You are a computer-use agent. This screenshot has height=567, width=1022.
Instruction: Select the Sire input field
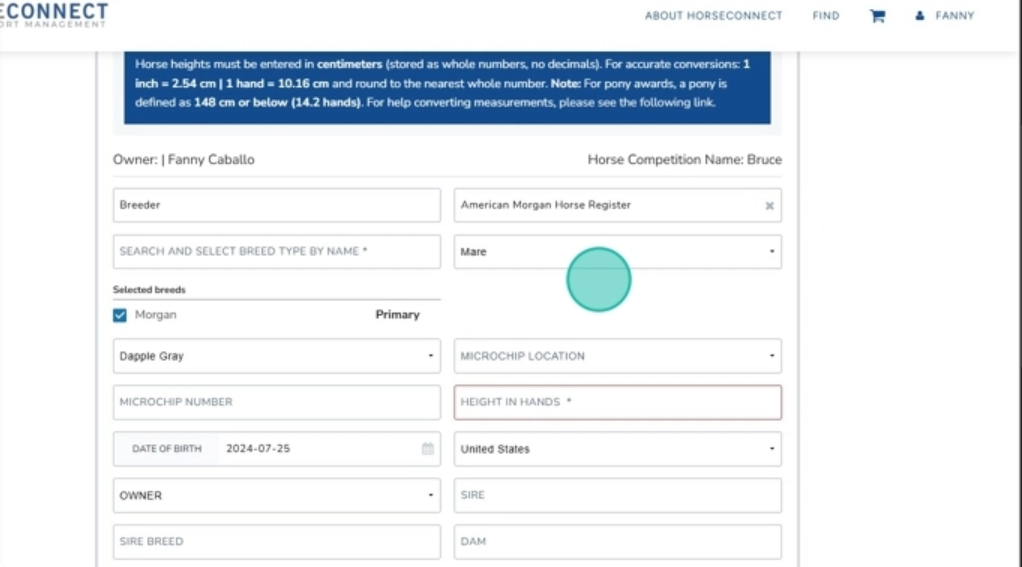[x=617, y=495]
